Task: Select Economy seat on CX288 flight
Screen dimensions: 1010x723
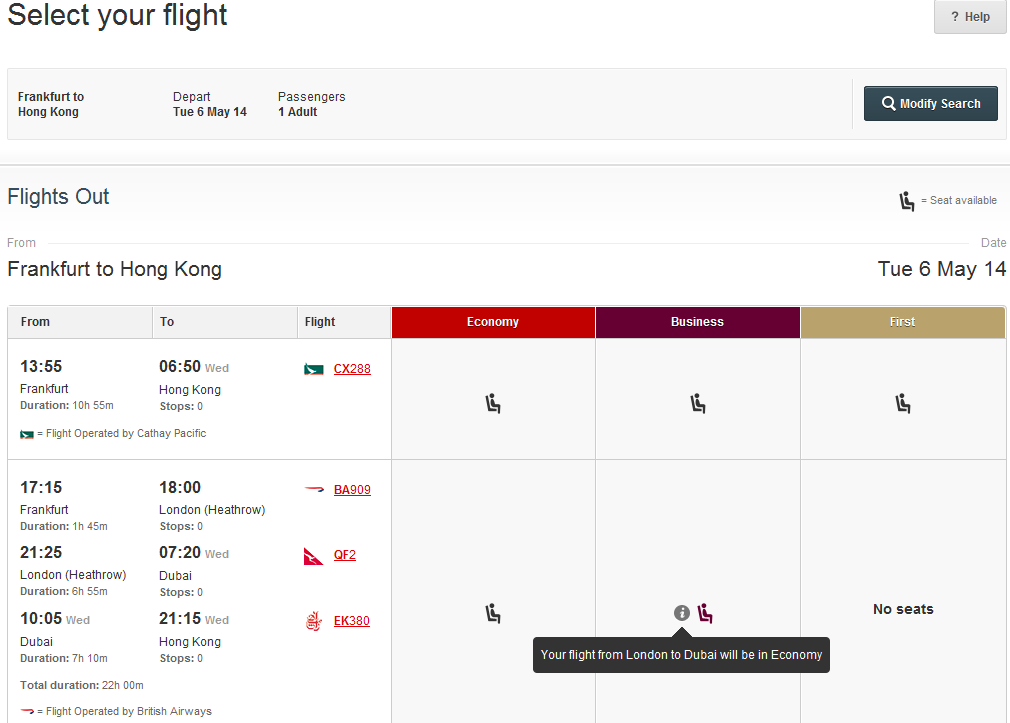Action: point(493,403)
